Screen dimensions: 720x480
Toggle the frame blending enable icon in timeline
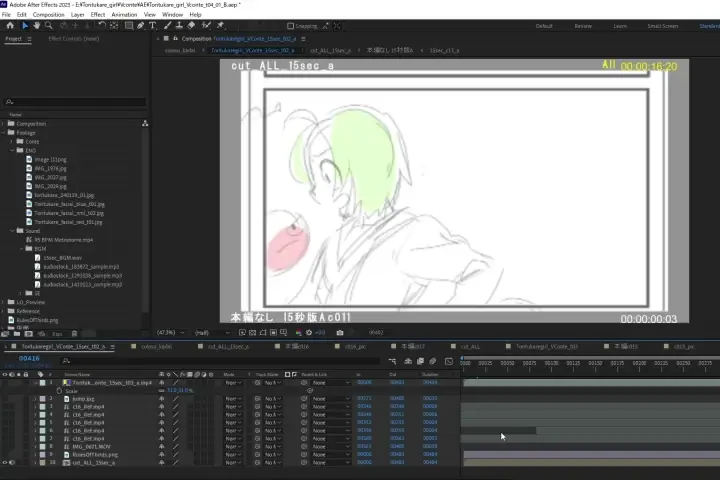(420, 361)
